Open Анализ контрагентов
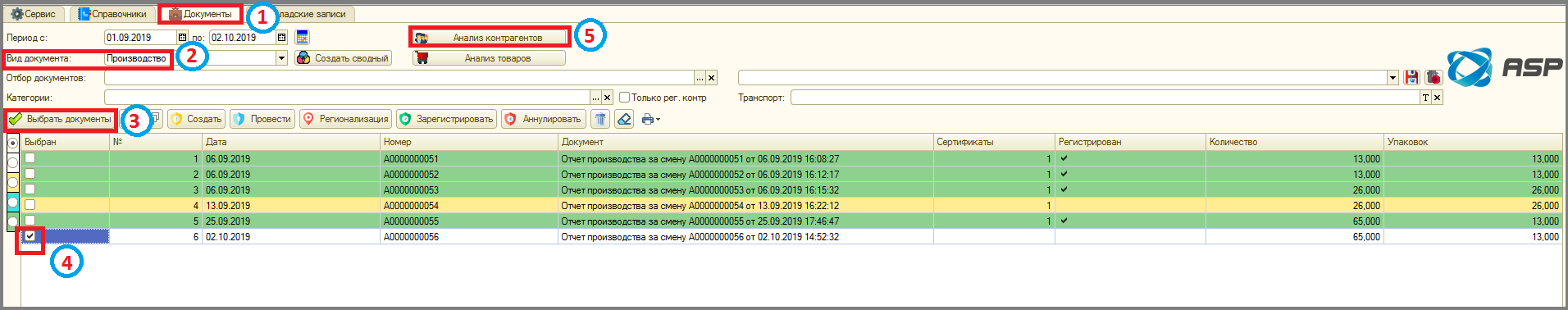This screenshot has height=310, width=1568. pos(490,38)
